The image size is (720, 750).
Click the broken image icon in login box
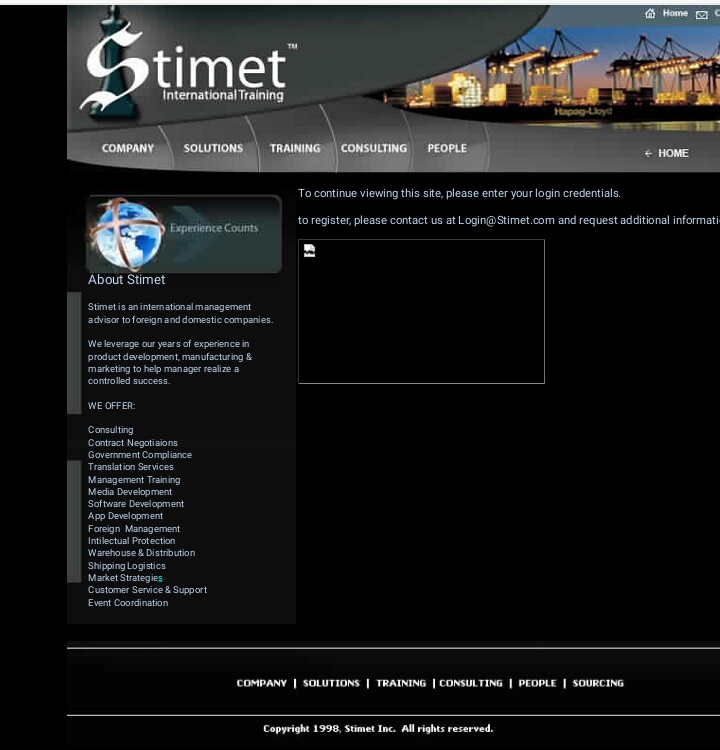(x=310, y=251)
